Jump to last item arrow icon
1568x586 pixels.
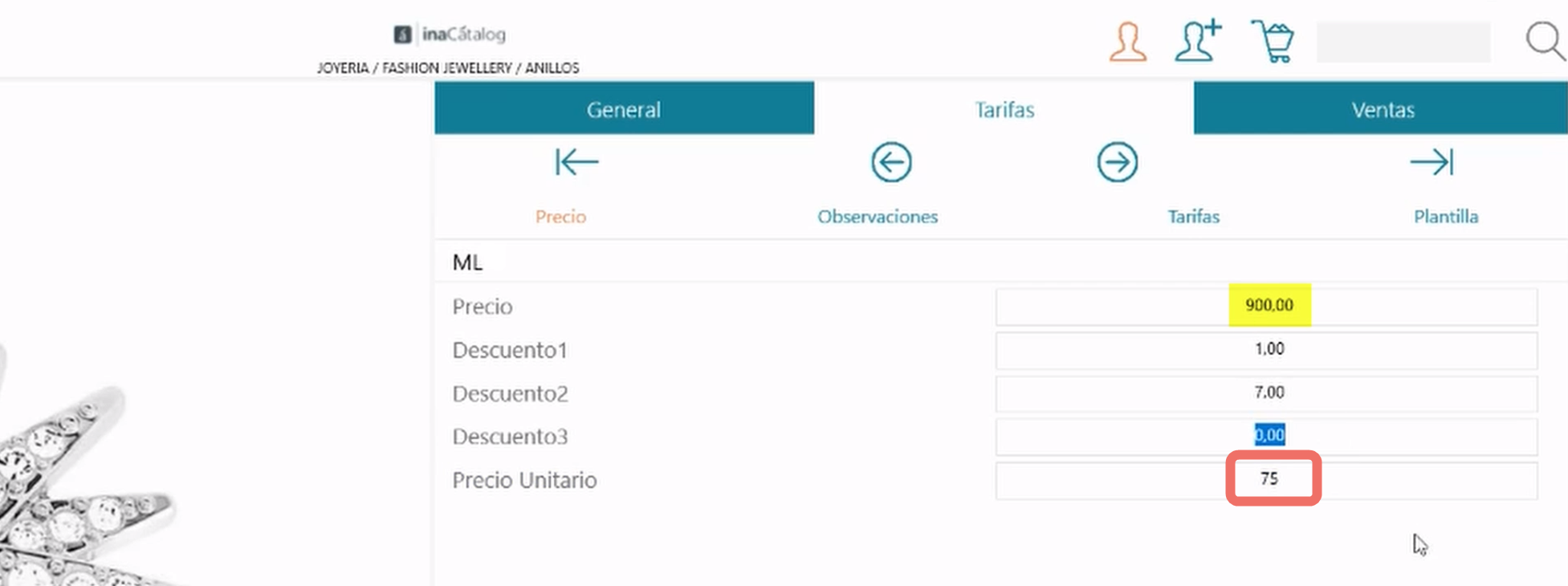(x=1432, y=162)
